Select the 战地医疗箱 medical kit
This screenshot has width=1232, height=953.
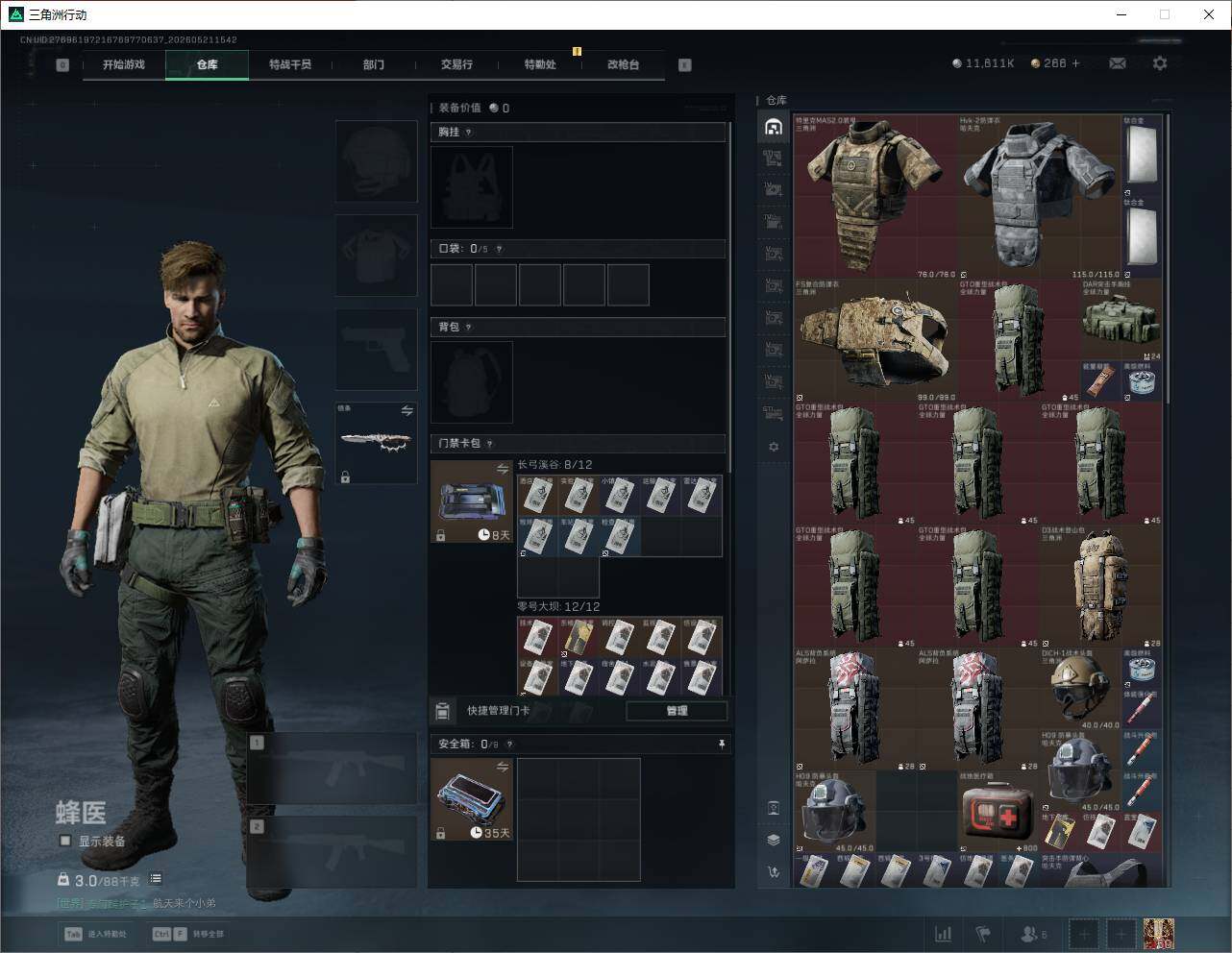[999, 812]
